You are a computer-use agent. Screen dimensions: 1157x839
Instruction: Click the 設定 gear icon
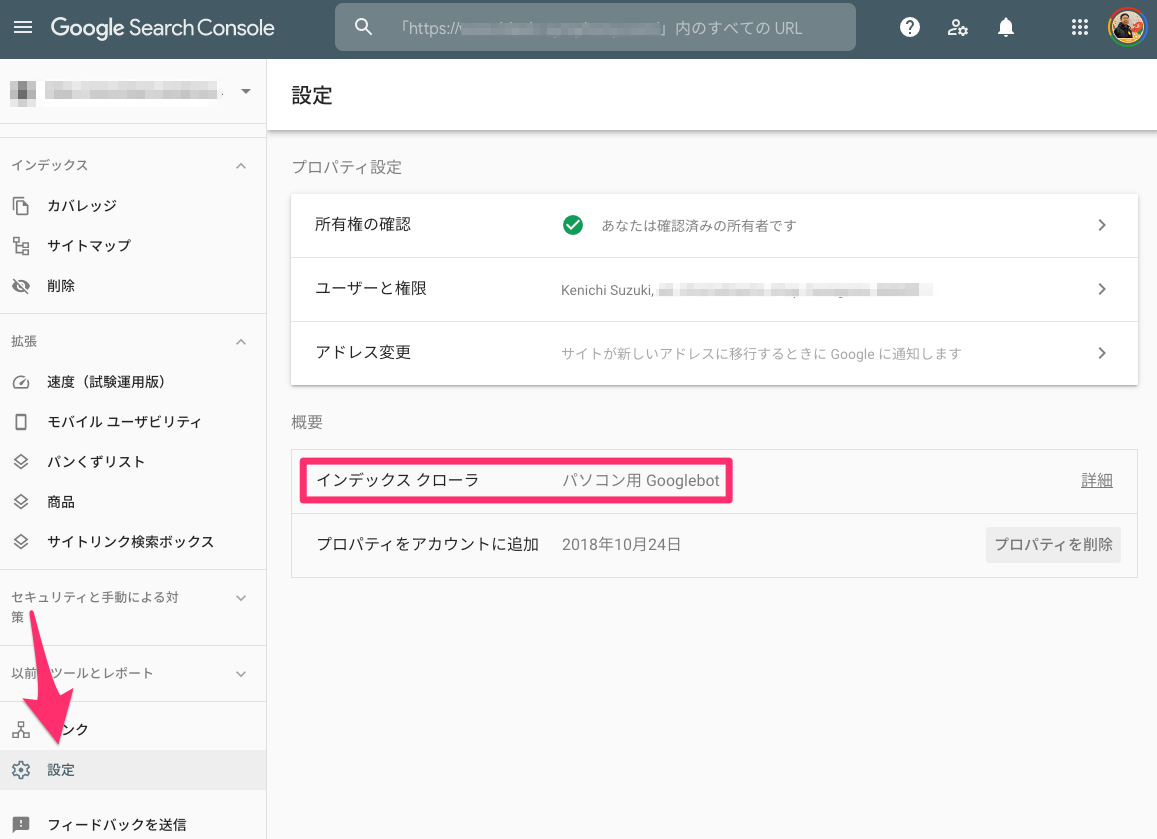coord(21,770)
